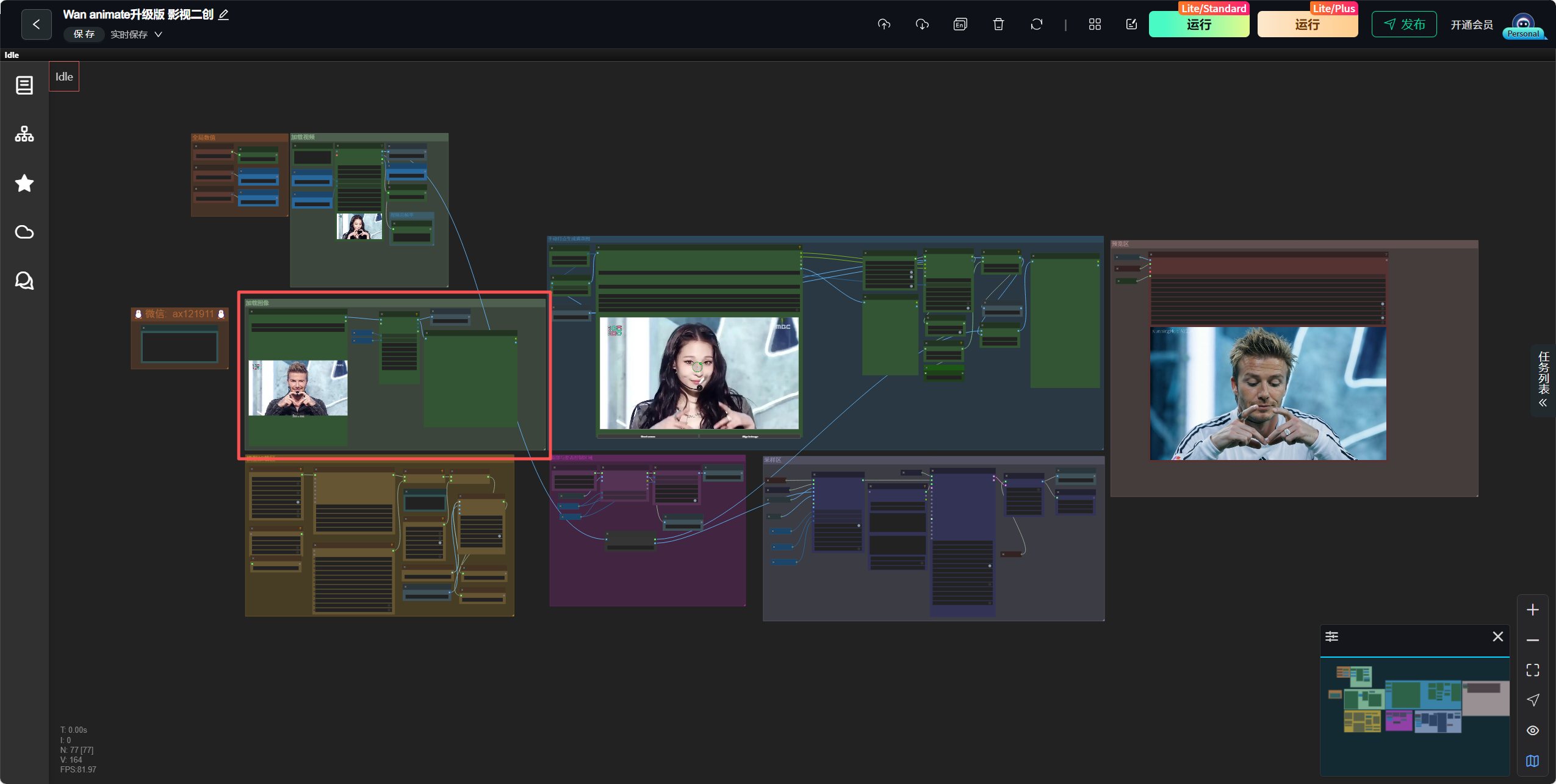The width and height of the screenshot is (1556, 784).
Task: Click the cloud download icon
Action: pos(922,24)
